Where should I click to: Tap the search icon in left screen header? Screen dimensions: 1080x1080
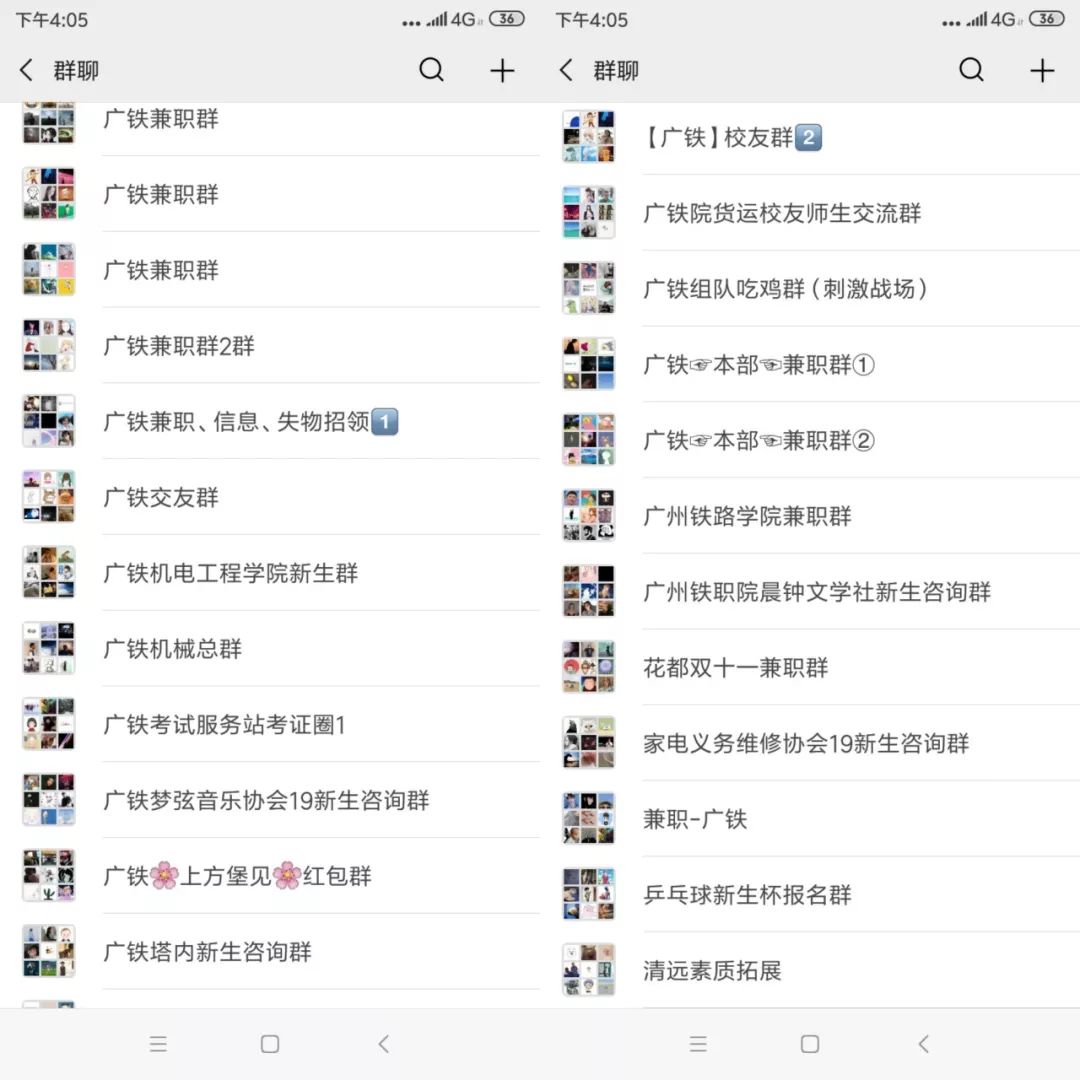coord(431,70)
